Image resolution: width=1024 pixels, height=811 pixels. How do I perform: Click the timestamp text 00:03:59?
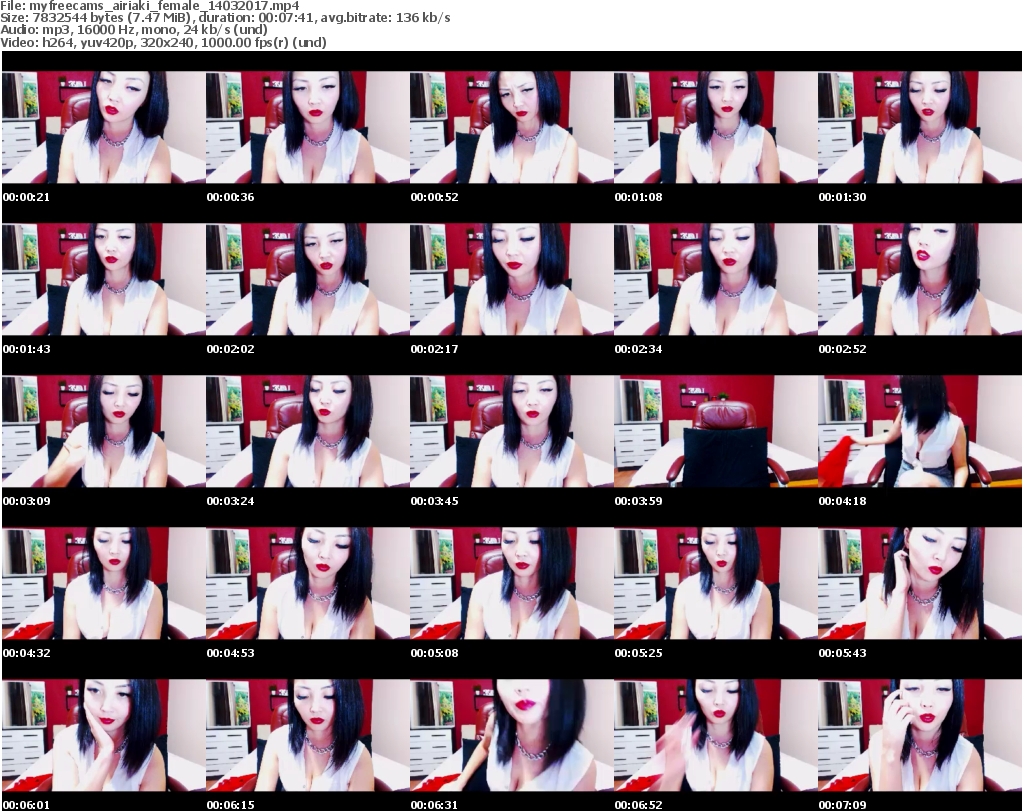point(638,501)
